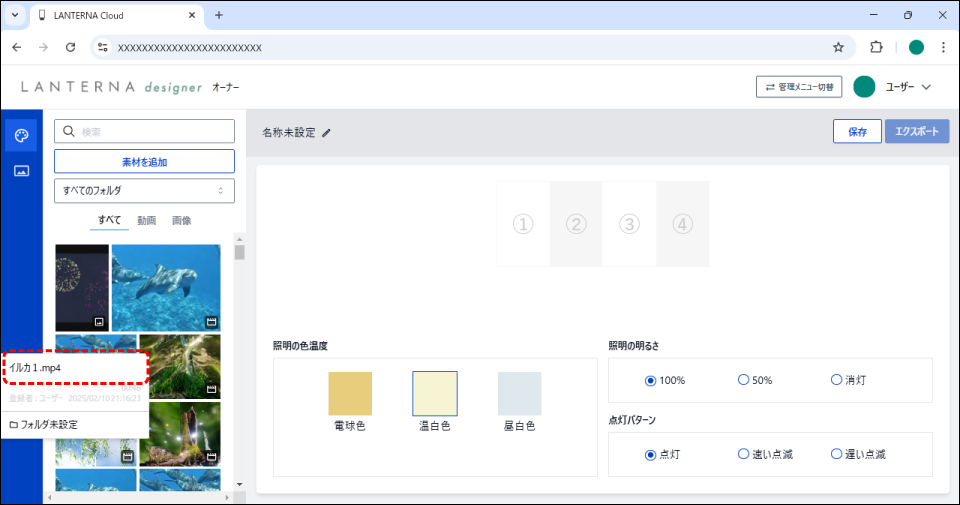Screen dimensions: 960x505
Task: Expand the すべてのフォルダ folder dropdown
Action: (144, 190)
